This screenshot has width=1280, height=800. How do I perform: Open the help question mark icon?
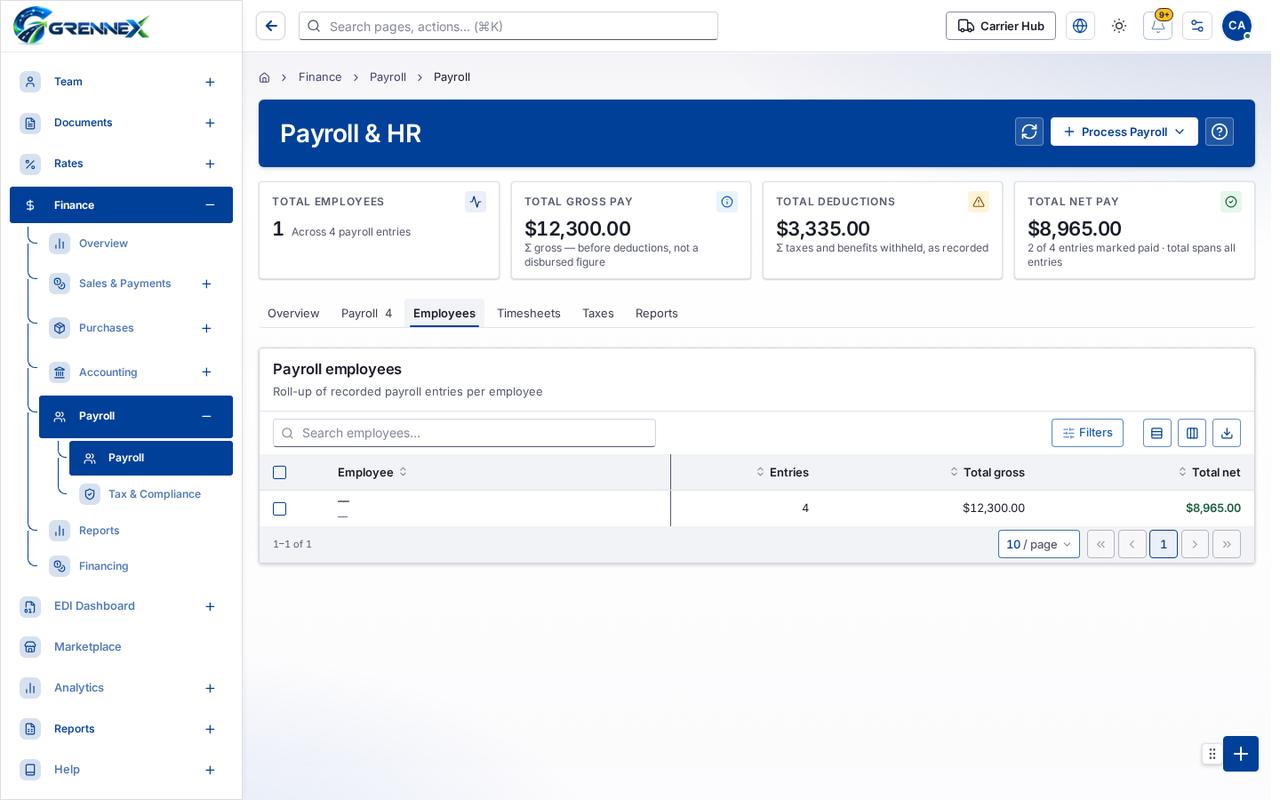(1220, 132)
